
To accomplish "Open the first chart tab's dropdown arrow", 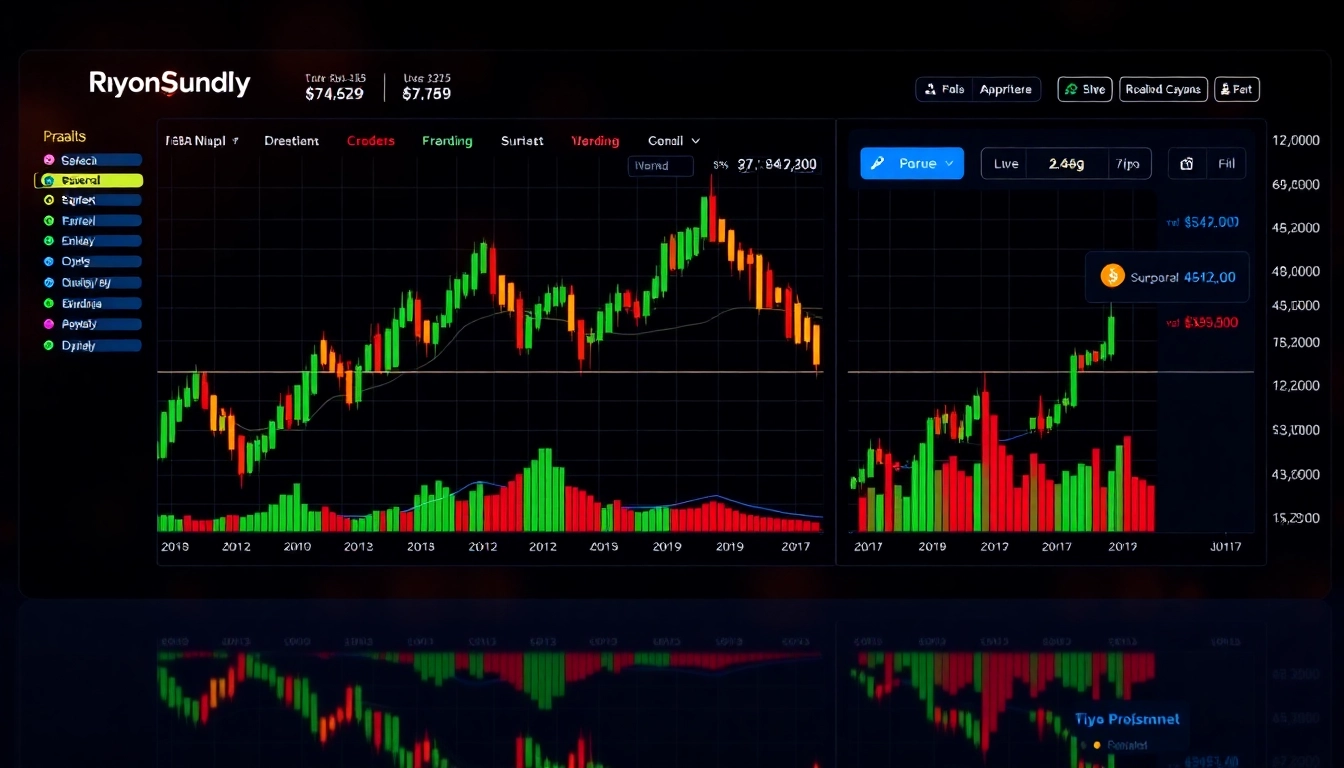I will 235,141.
